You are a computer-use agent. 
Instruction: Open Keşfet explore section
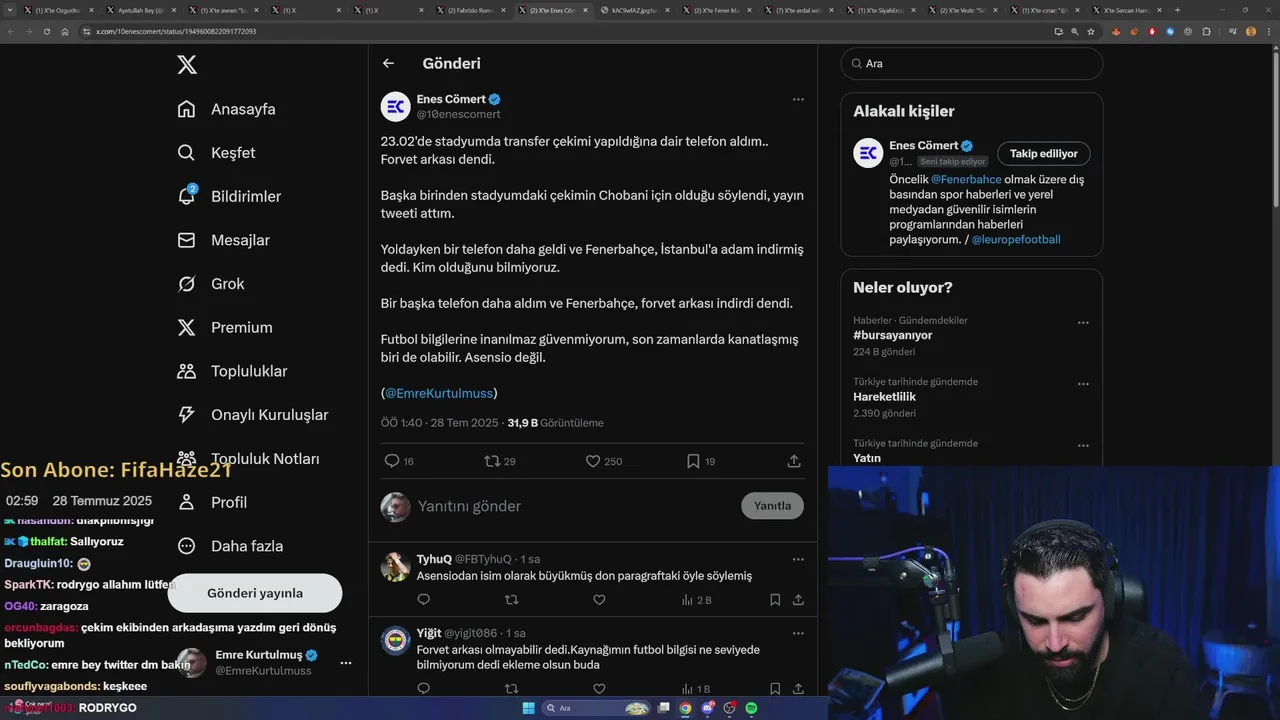click(x=216, y=153)
